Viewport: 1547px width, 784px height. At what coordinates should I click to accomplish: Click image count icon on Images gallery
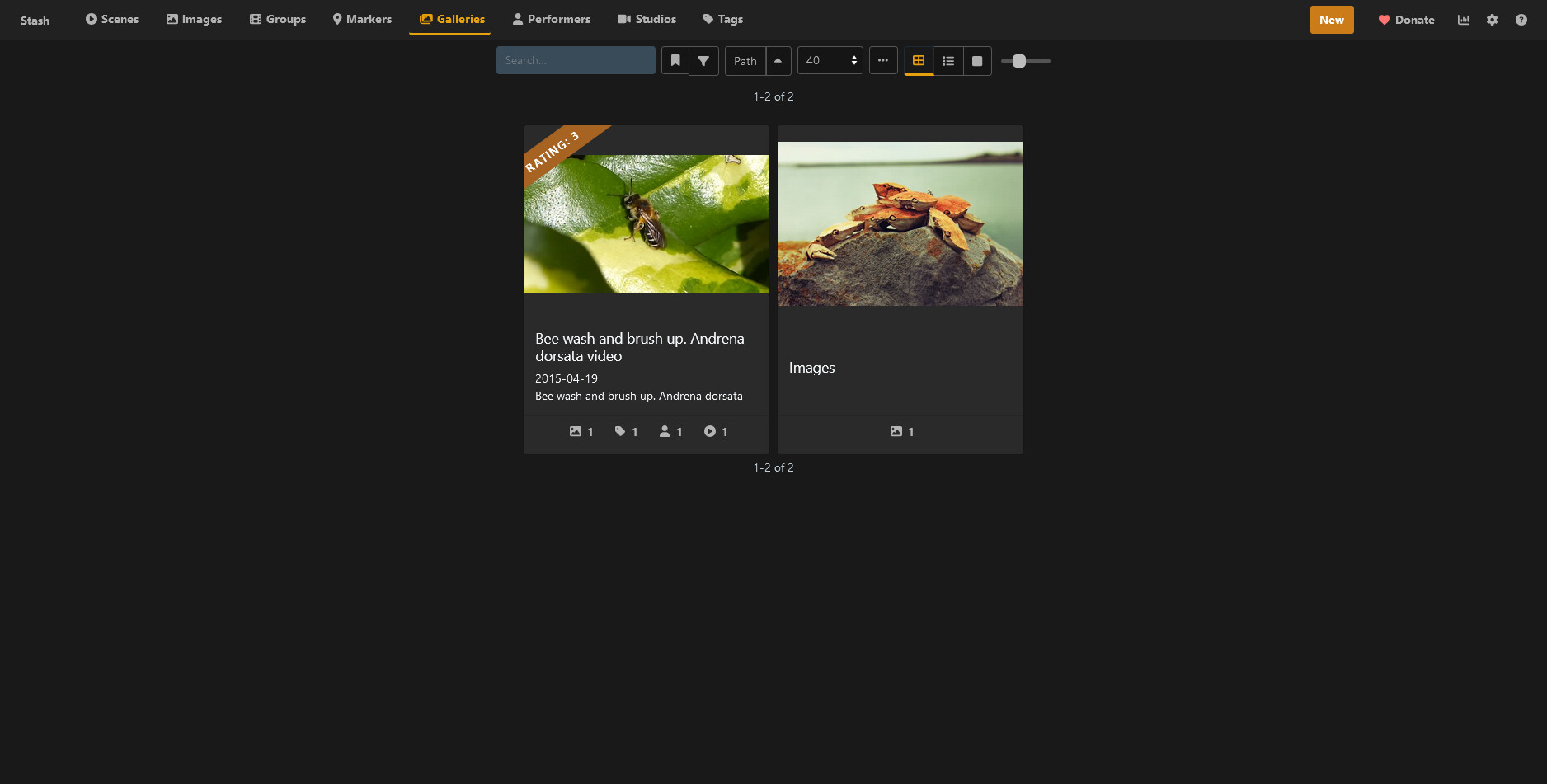coord(902,431)
